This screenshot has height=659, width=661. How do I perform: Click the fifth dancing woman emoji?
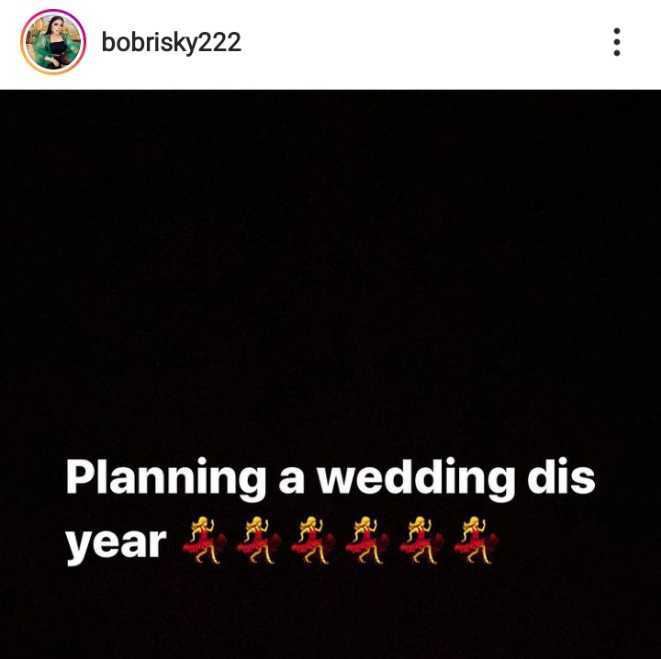pyautogui.click(x=422, y=541)
